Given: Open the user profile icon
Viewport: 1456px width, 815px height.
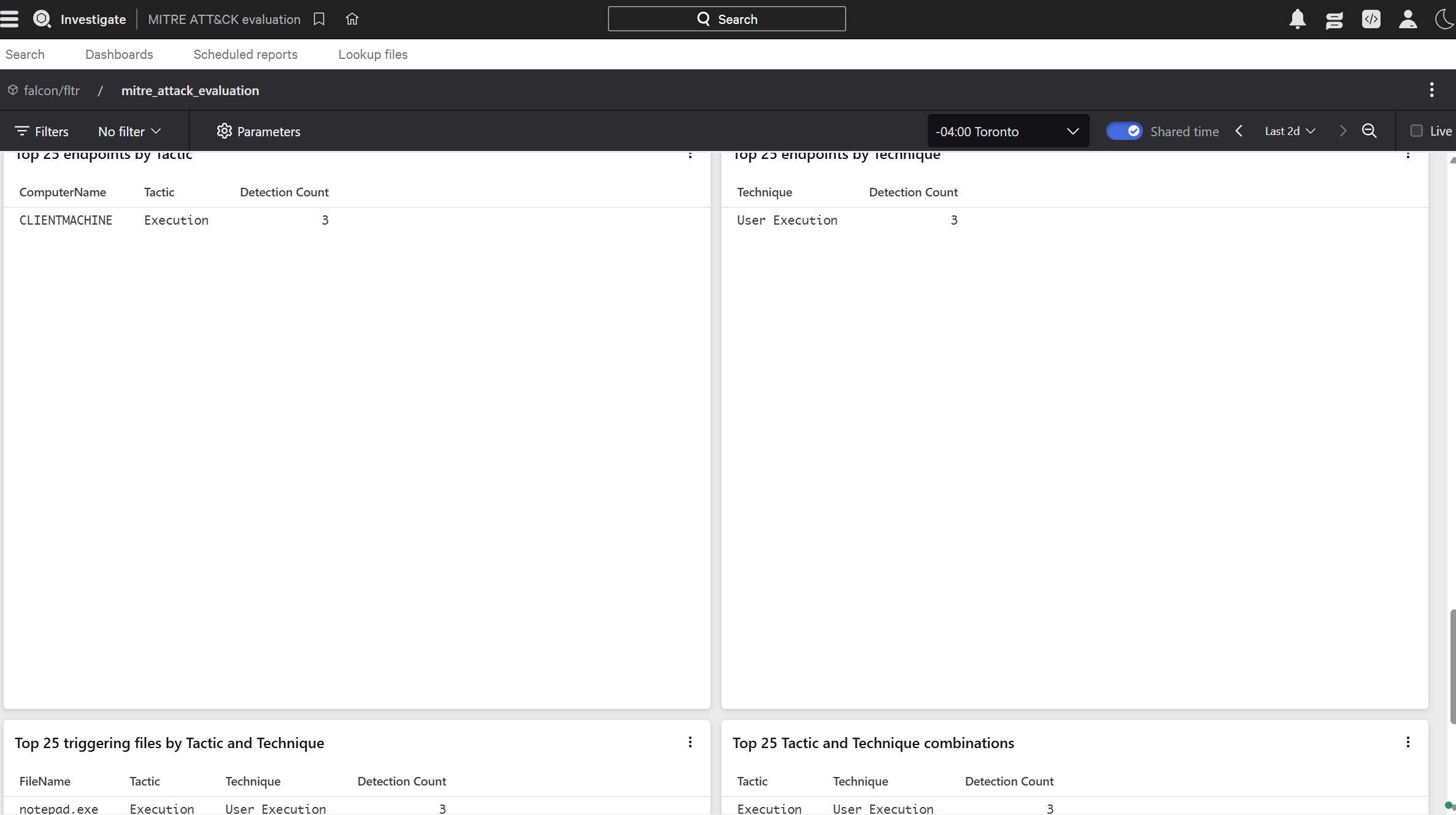Looking at the screenshot, I should click(1408, 19).
